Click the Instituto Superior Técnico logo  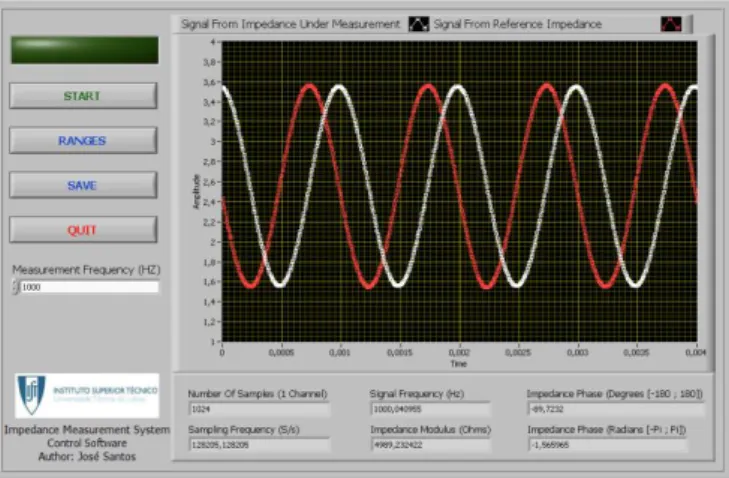[87, 396]
